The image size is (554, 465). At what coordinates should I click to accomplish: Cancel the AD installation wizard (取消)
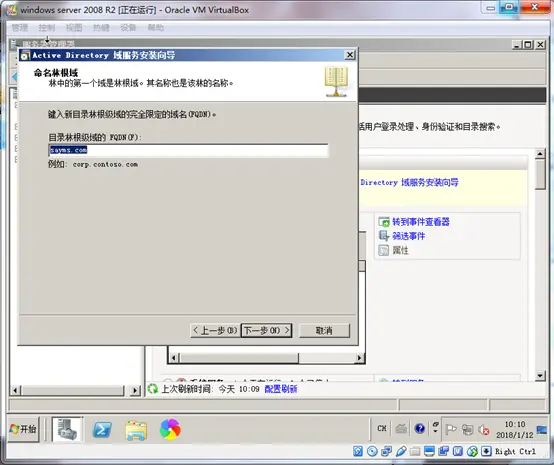tap(324, 330)
